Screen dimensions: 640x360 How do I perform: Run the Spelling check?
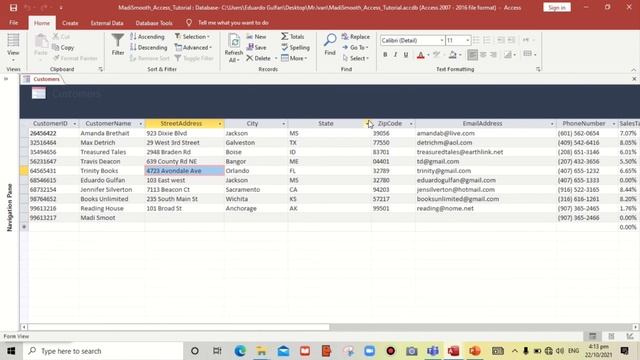coord(296,47)
